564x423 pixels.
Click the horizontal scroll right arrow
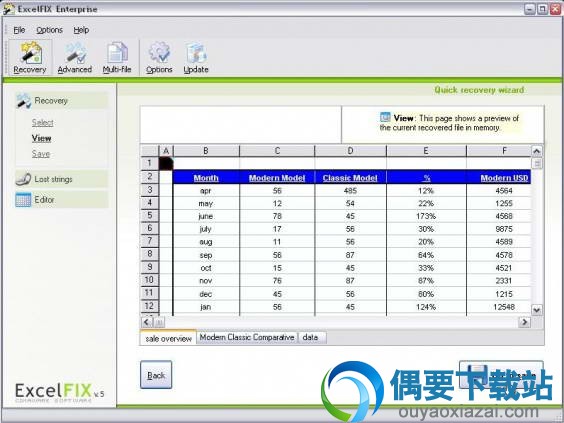tap(524, 322)
